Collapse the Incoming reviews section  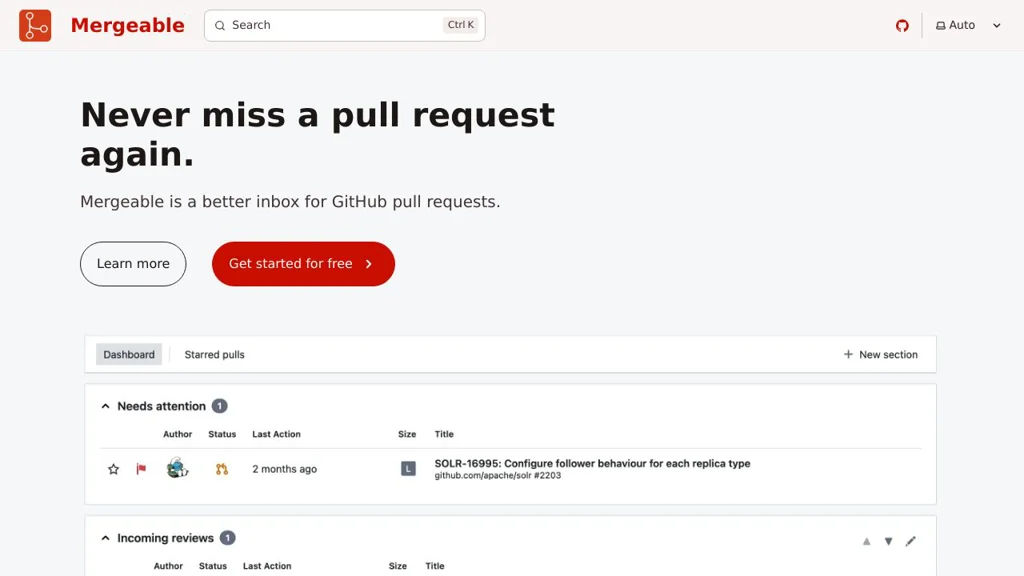click(106, 539)
